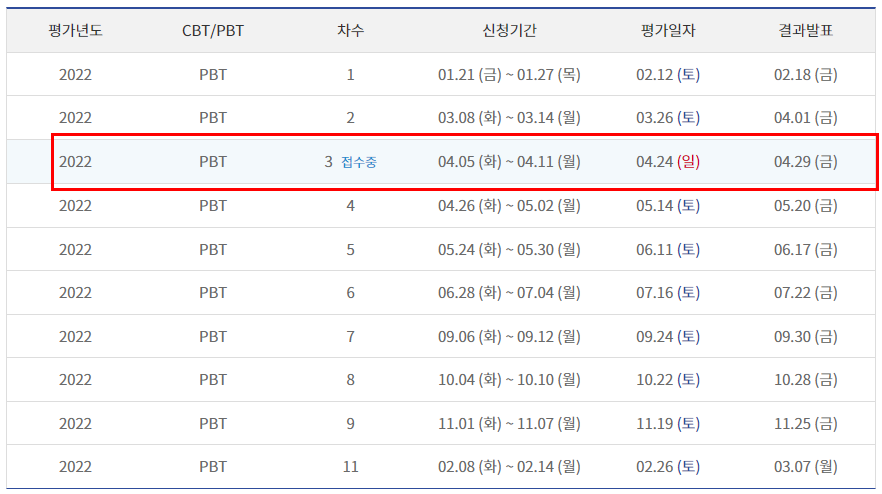Image resolution: width=882 pixels, height=494 pixels.
Task: Click PBT in the 09.24 (토) test row
Action: pyautogui.click(x=213, y=337)
